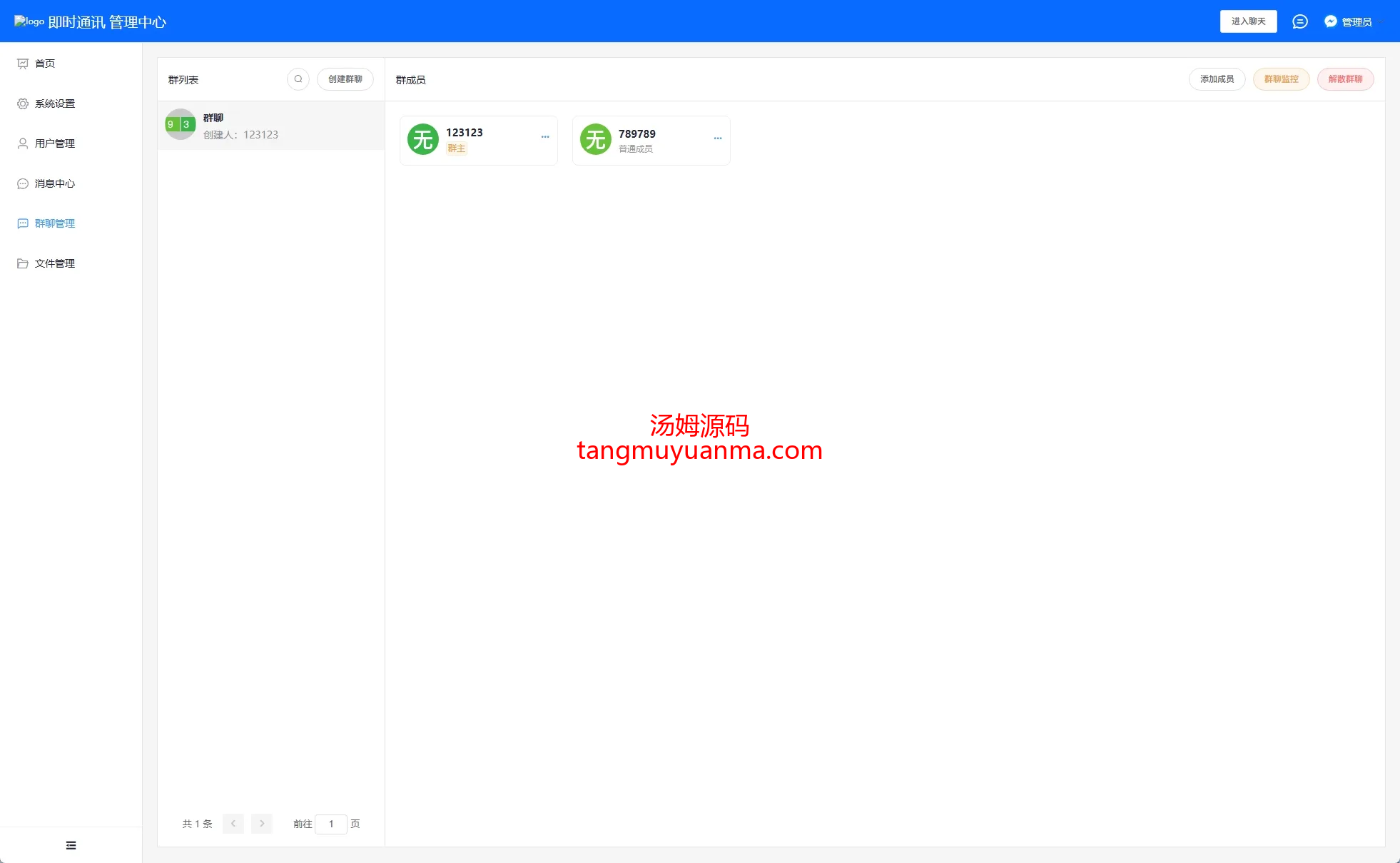Open 用户管理 in the sidebar

[x=54, y=143]
